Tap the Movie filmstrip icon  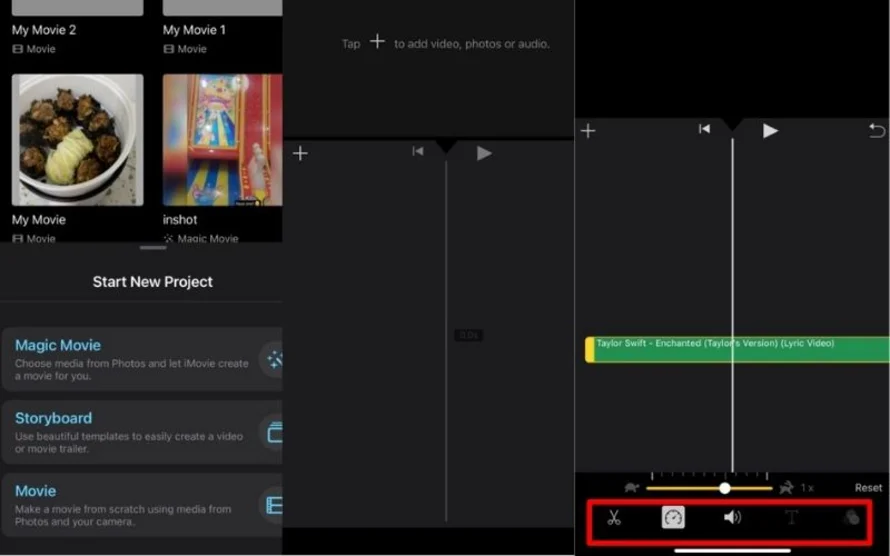(274, 505)
